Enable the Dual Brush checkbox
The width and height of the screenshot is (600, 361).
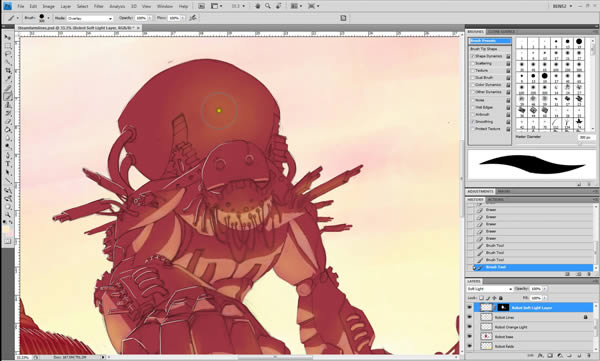click(473, 77)
